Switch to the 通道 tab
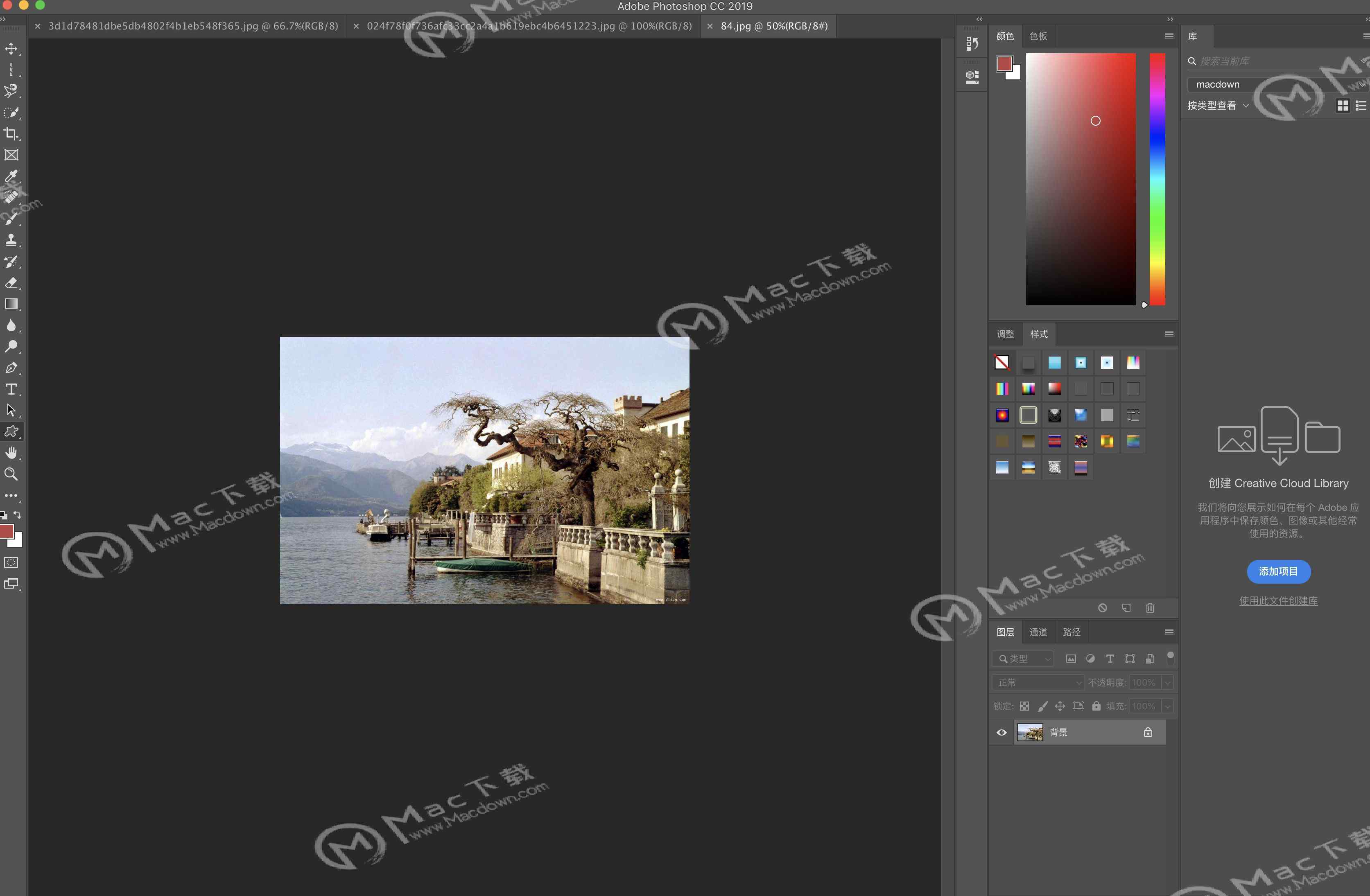1370x896 pixels. [x=1038, y=632]
